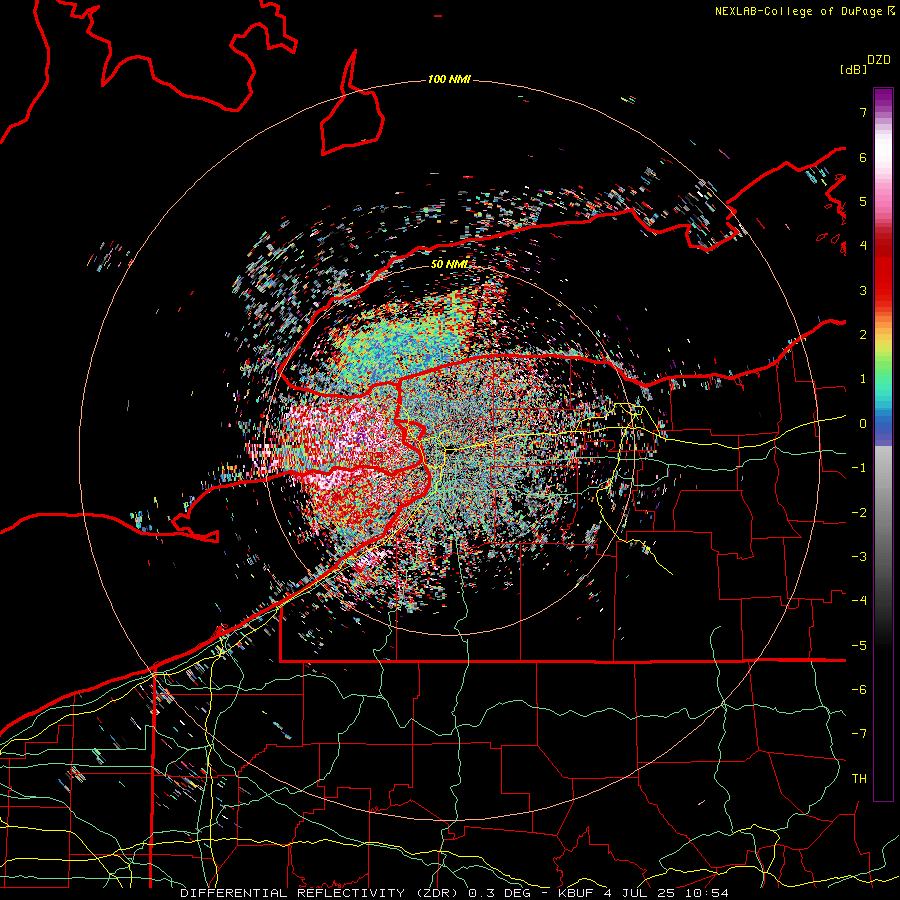Click the 5 value on color scale
The width and height of the screenshot is (900, 900).
pyautogui.click(x=863, y=201)
